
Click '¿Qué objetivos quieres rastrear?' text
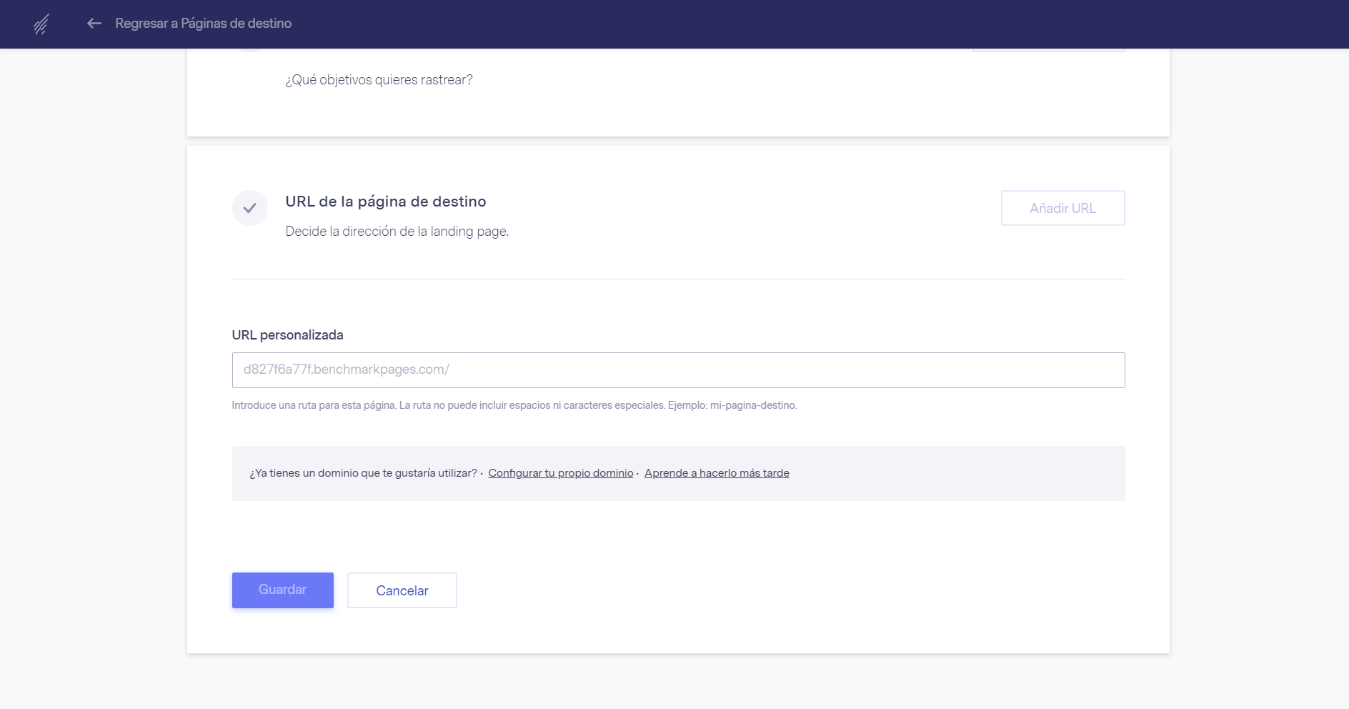click(378, 80)
